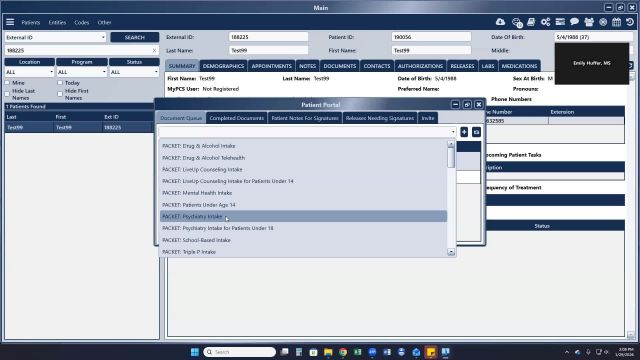Click the Windows taskbar search box
The image size is (640, 360).
pyautogui.click(x=240, y=352)
